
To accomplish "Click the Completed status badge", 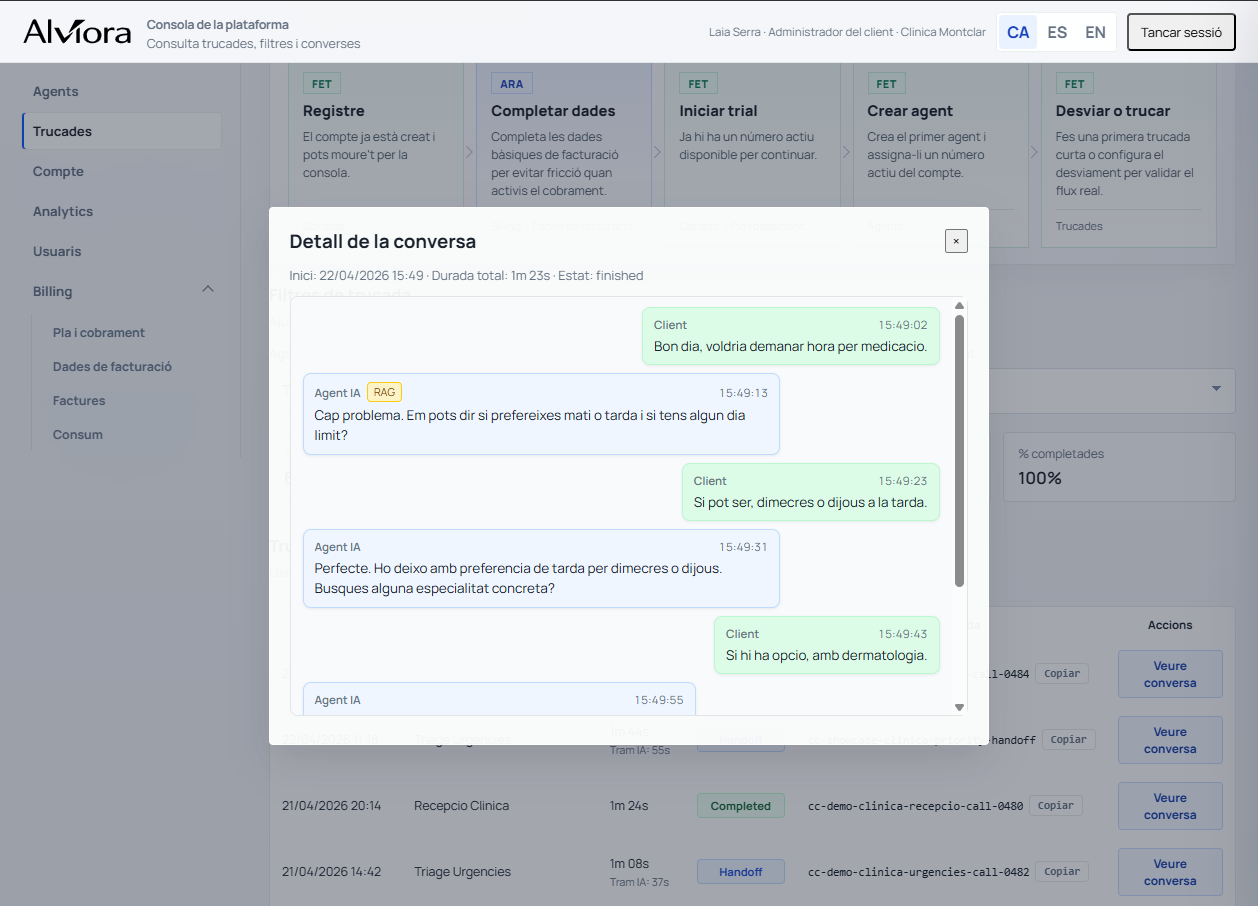I will (x=741, y=806).
